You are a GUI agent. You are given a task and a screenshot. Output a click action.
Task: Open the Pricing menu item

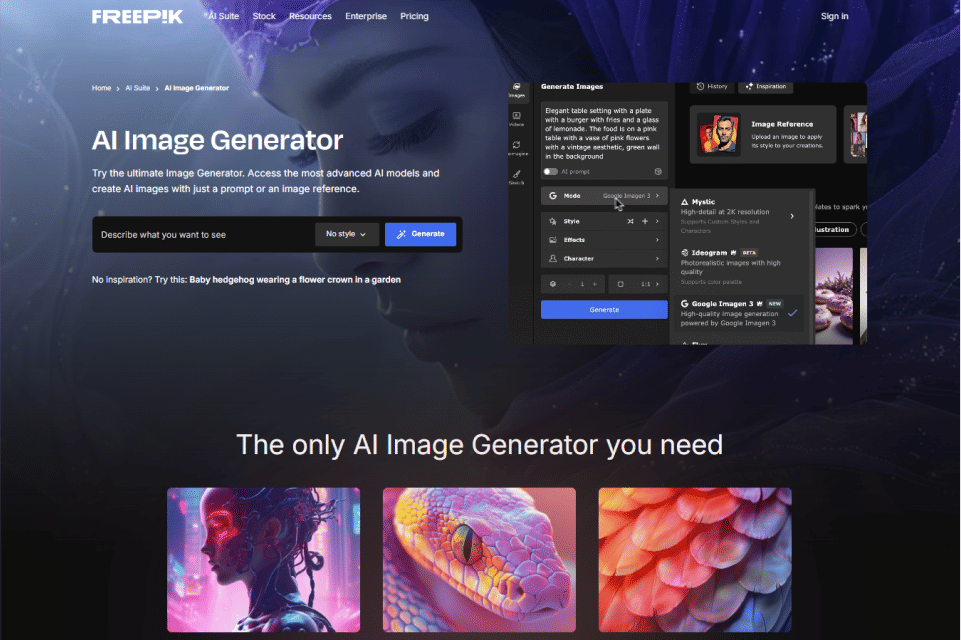point(414,17)
